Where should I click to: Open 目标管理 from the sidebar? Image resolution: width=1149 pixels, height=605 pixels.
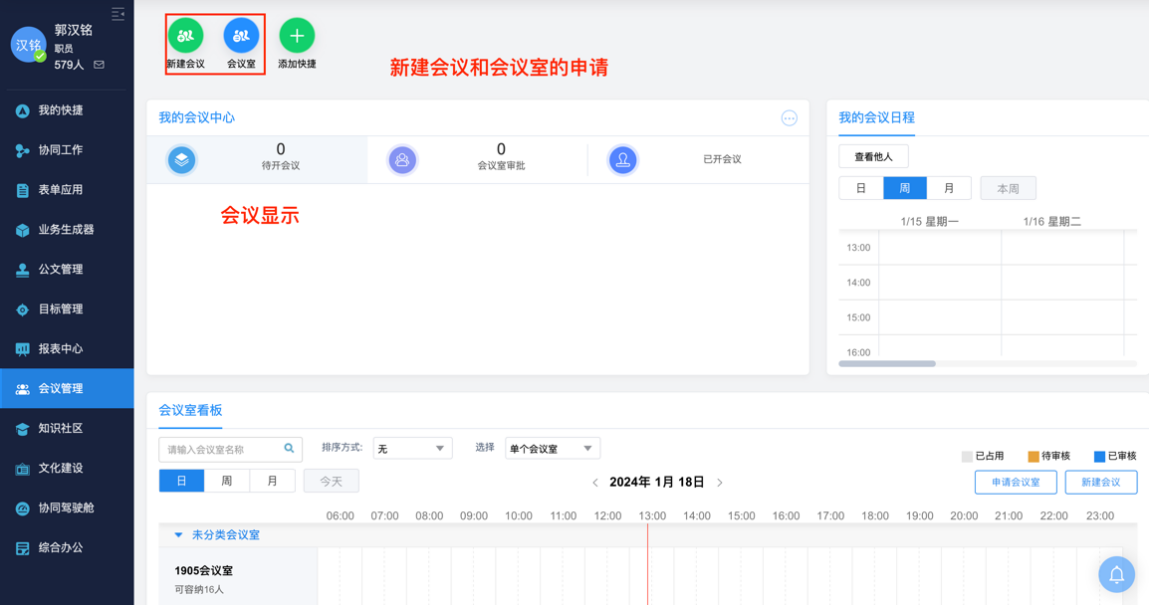click(x=66, y=309)
